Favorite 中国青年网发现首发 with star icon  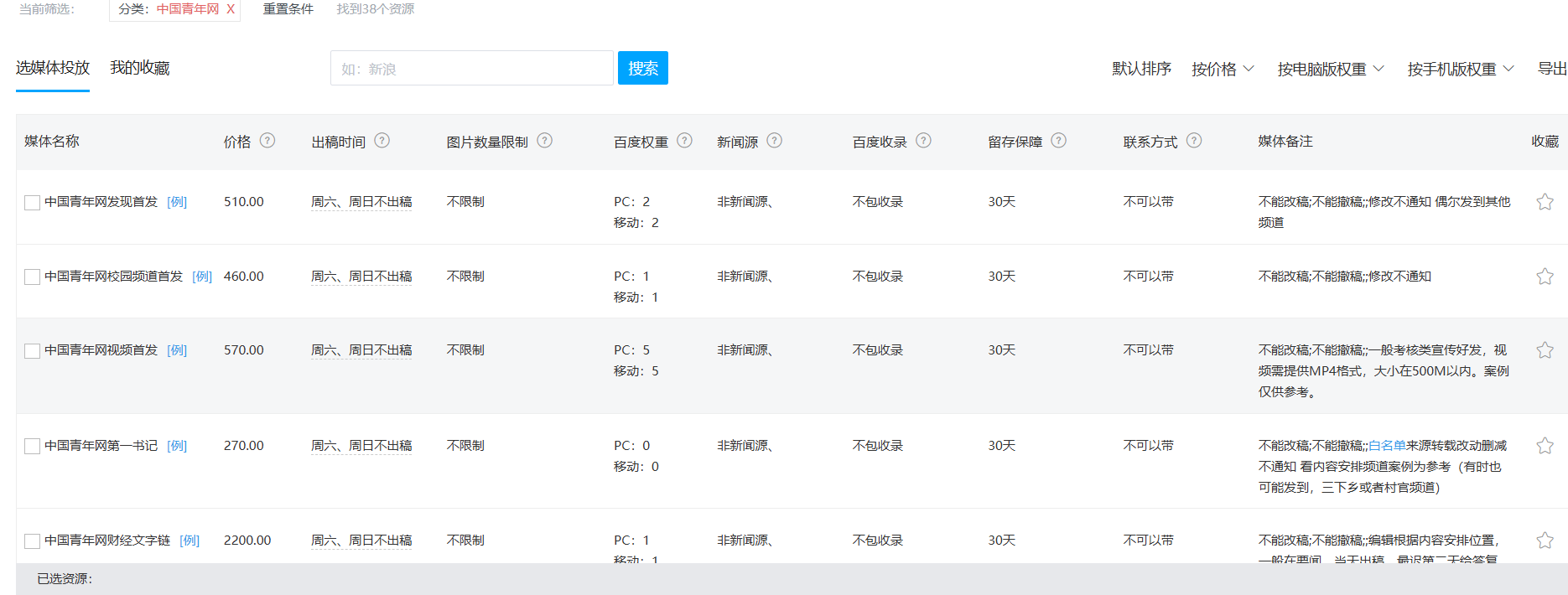1545,202
